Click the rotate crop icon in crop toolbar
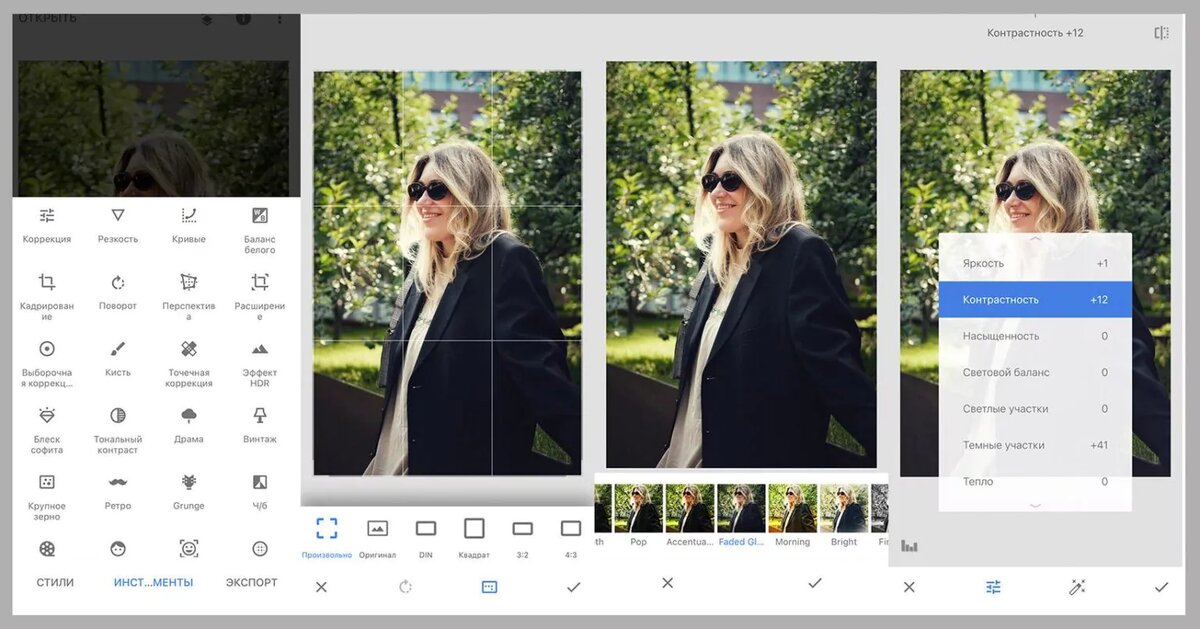 coord(405,587)
